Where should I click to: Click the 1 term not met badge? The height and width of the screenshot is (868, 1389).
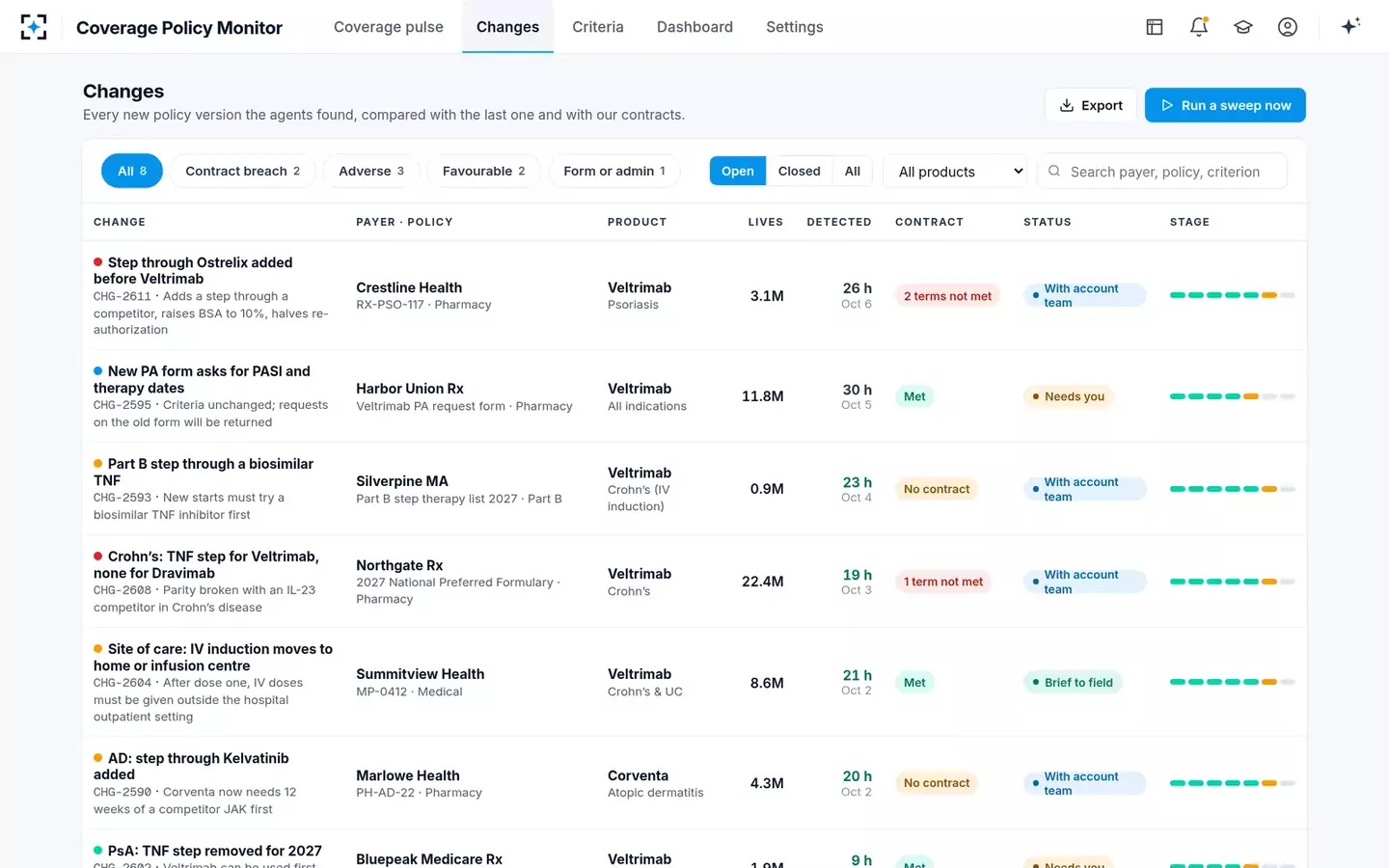[943, 582]
